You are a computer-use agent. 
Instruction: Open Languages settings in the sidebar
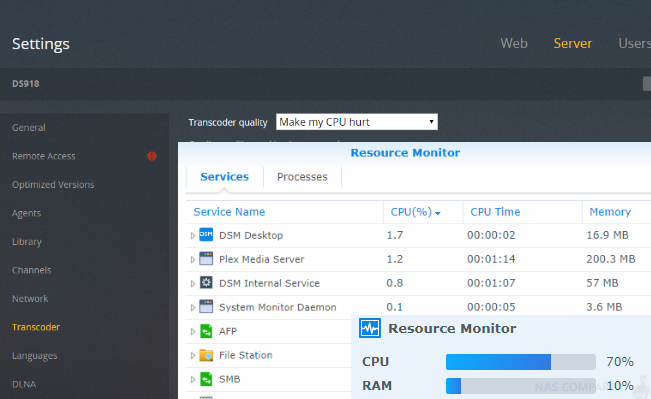coord(34,356)
